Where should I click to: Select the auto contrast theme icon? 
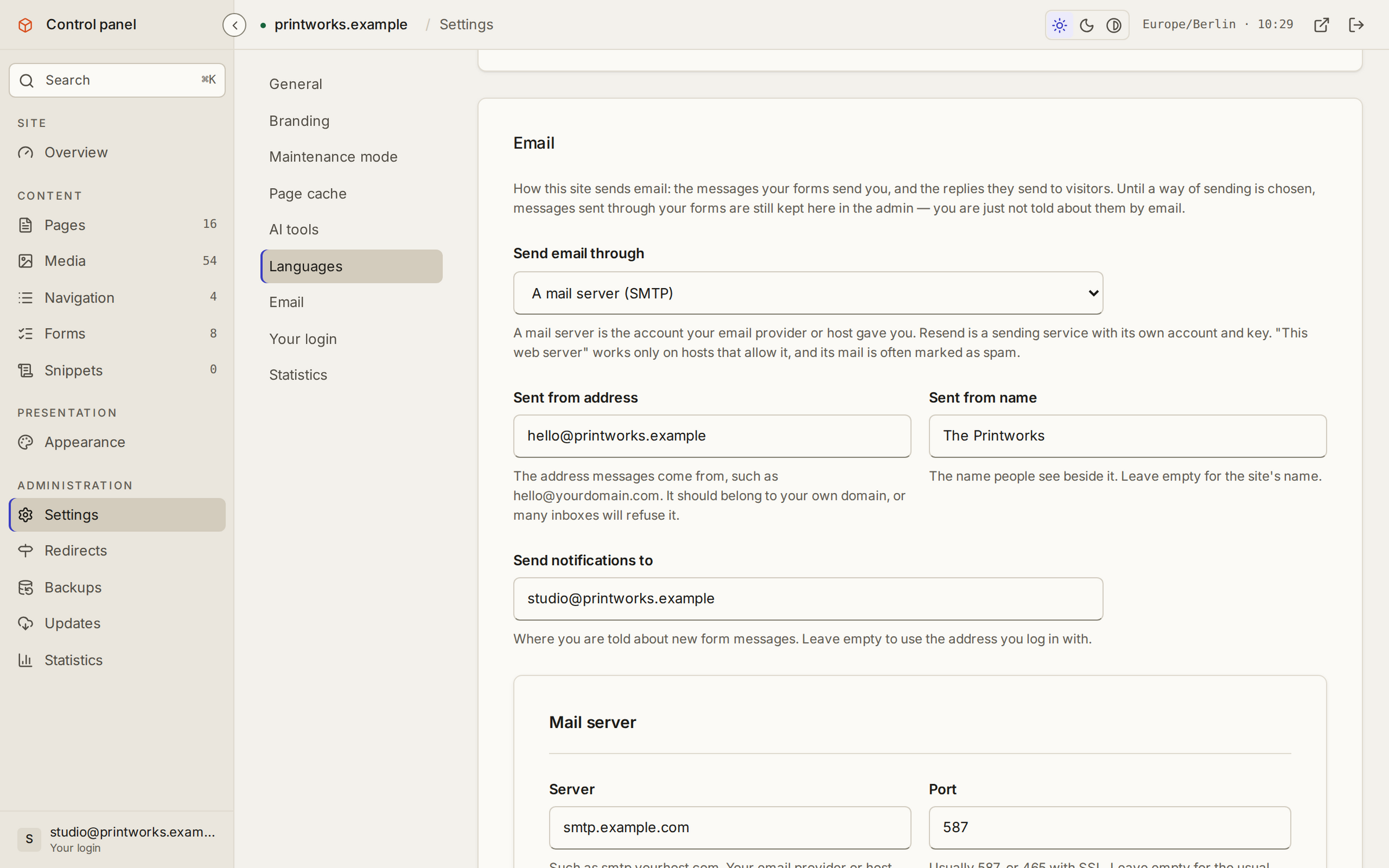(x=1114, y=25)
